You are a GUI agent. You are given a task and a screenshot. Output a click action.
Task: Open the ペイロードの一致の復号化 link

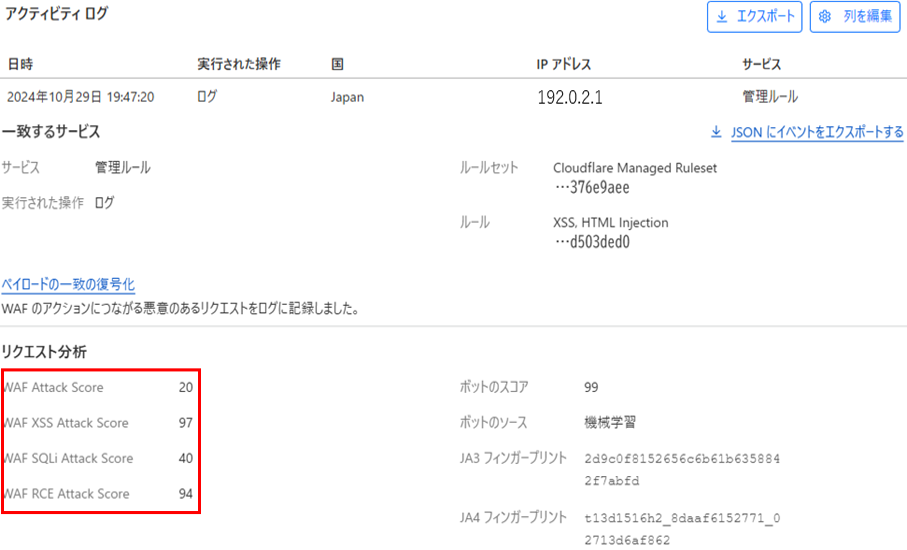(68, 285)
